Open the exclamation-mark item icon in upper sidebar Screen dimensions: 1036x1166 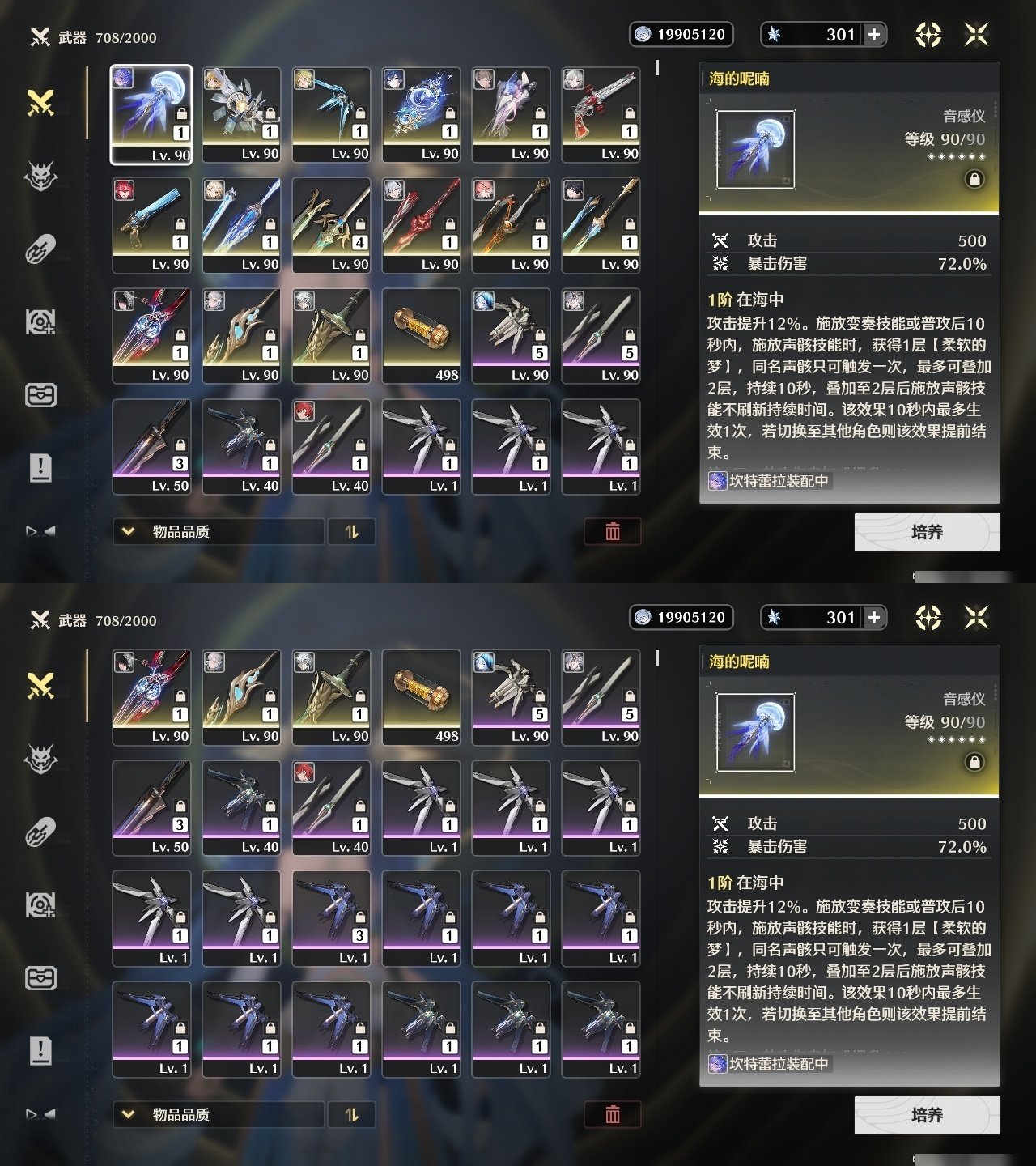[40, 467]
